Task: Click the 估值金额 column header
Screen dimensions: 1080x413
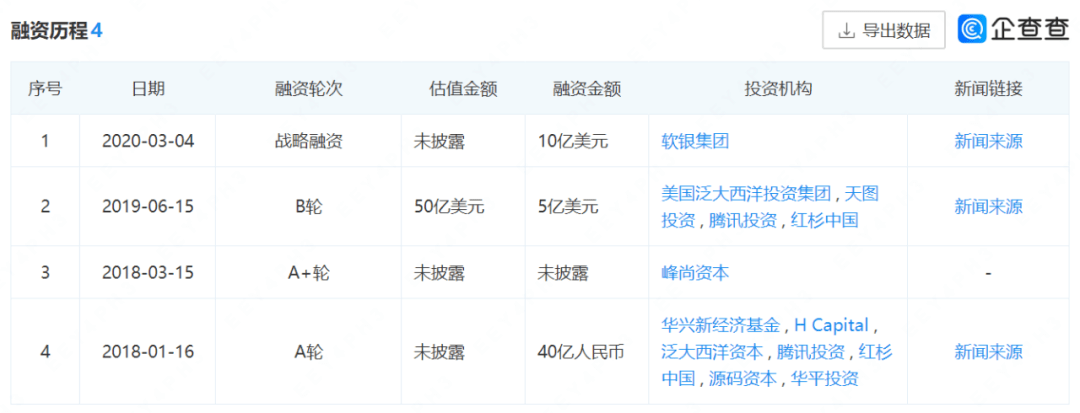Action: [463, 89]
